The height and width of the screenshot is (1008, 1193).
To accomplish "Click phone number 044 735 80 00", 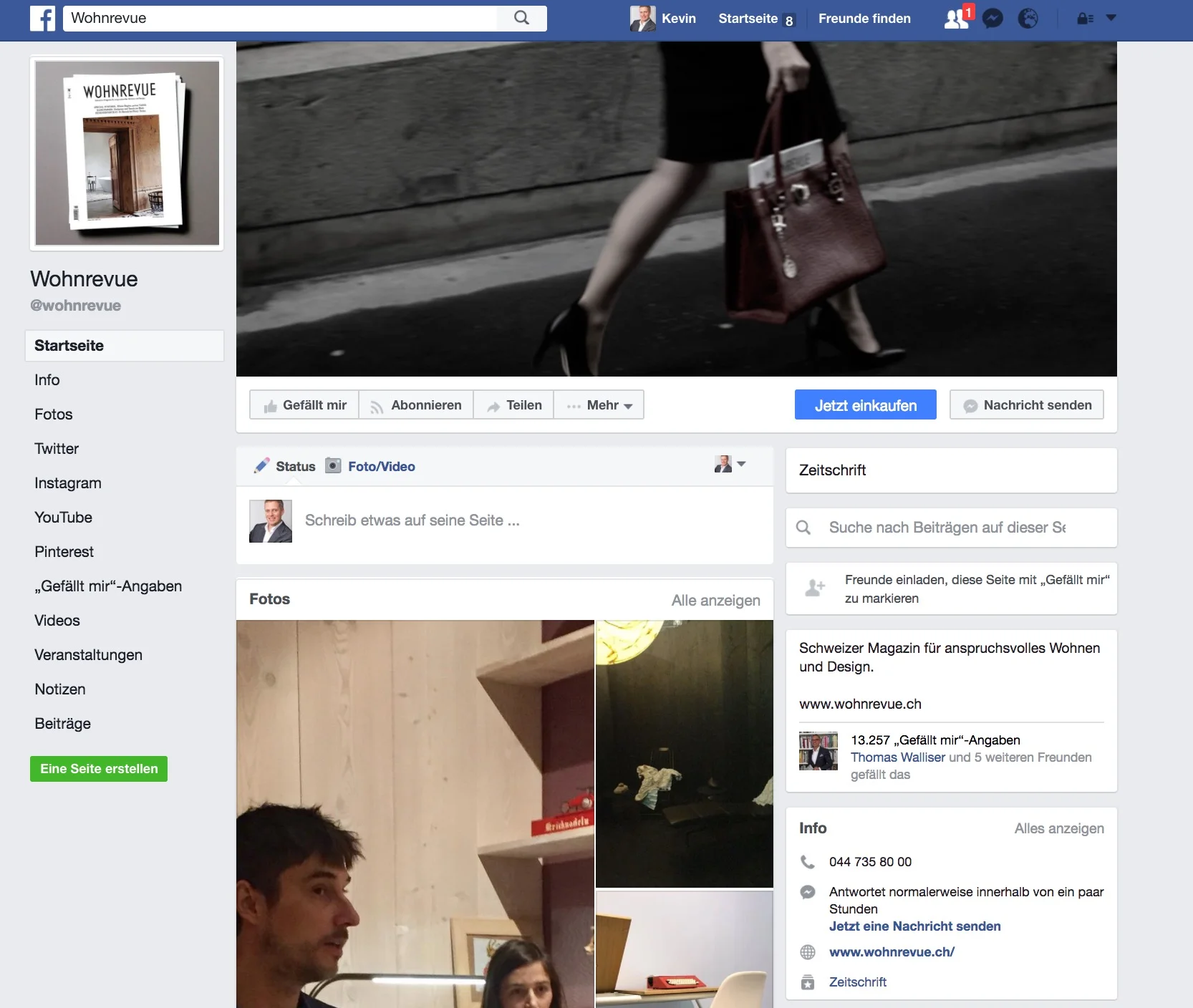I will point(870,862).
